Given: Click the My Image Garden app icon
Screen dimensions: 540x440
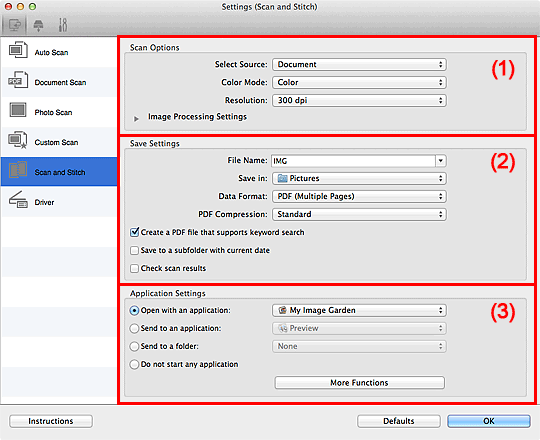Looking at the screenshot, I should [x=282, y=310].
